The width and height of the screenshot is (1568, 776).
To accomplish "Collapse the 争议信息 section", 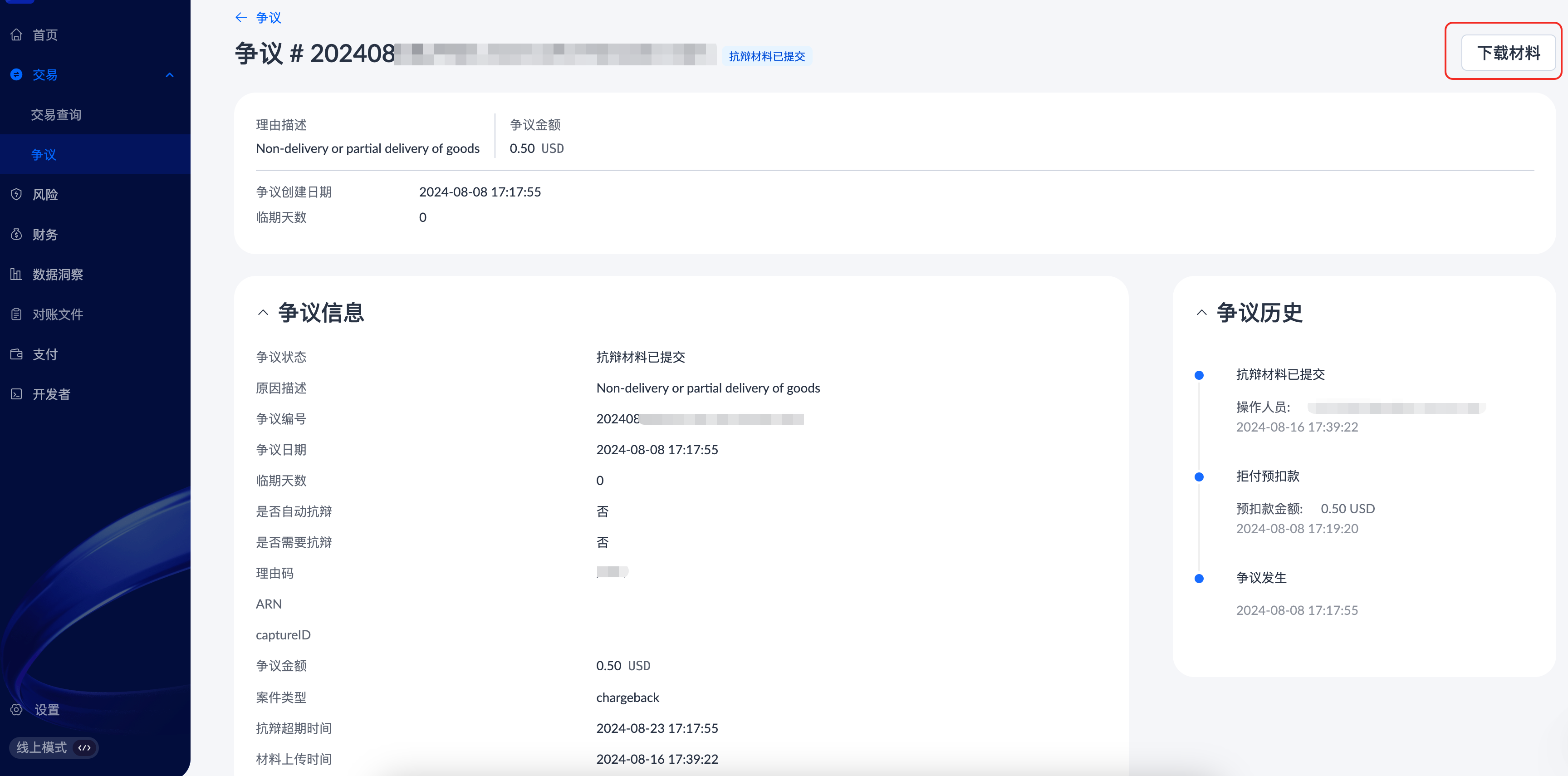I will tap(263, 313).
